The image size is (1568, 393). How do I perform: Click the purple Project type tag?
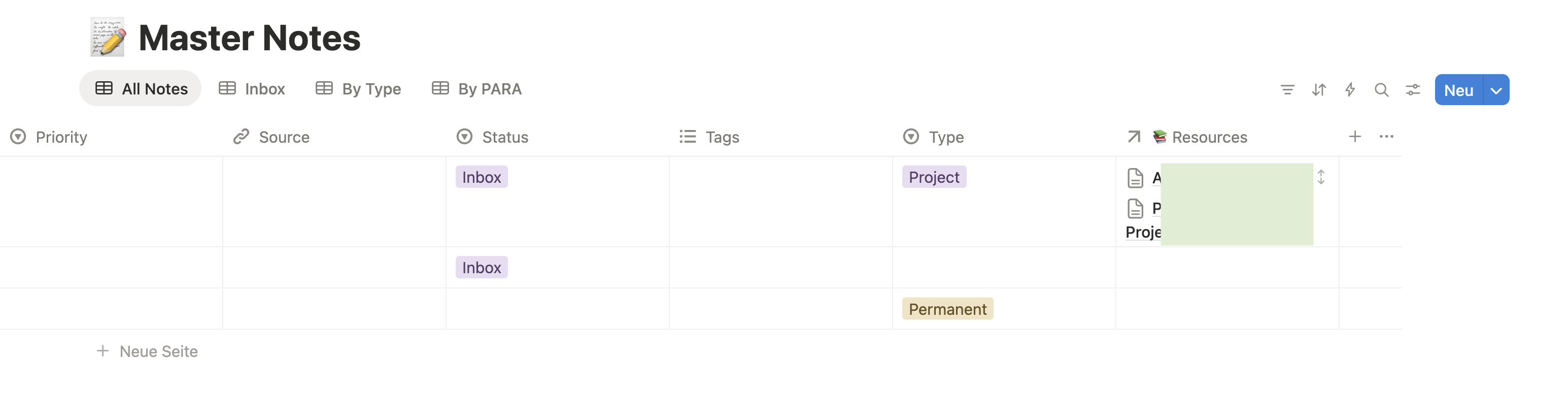tap(934, 177)
